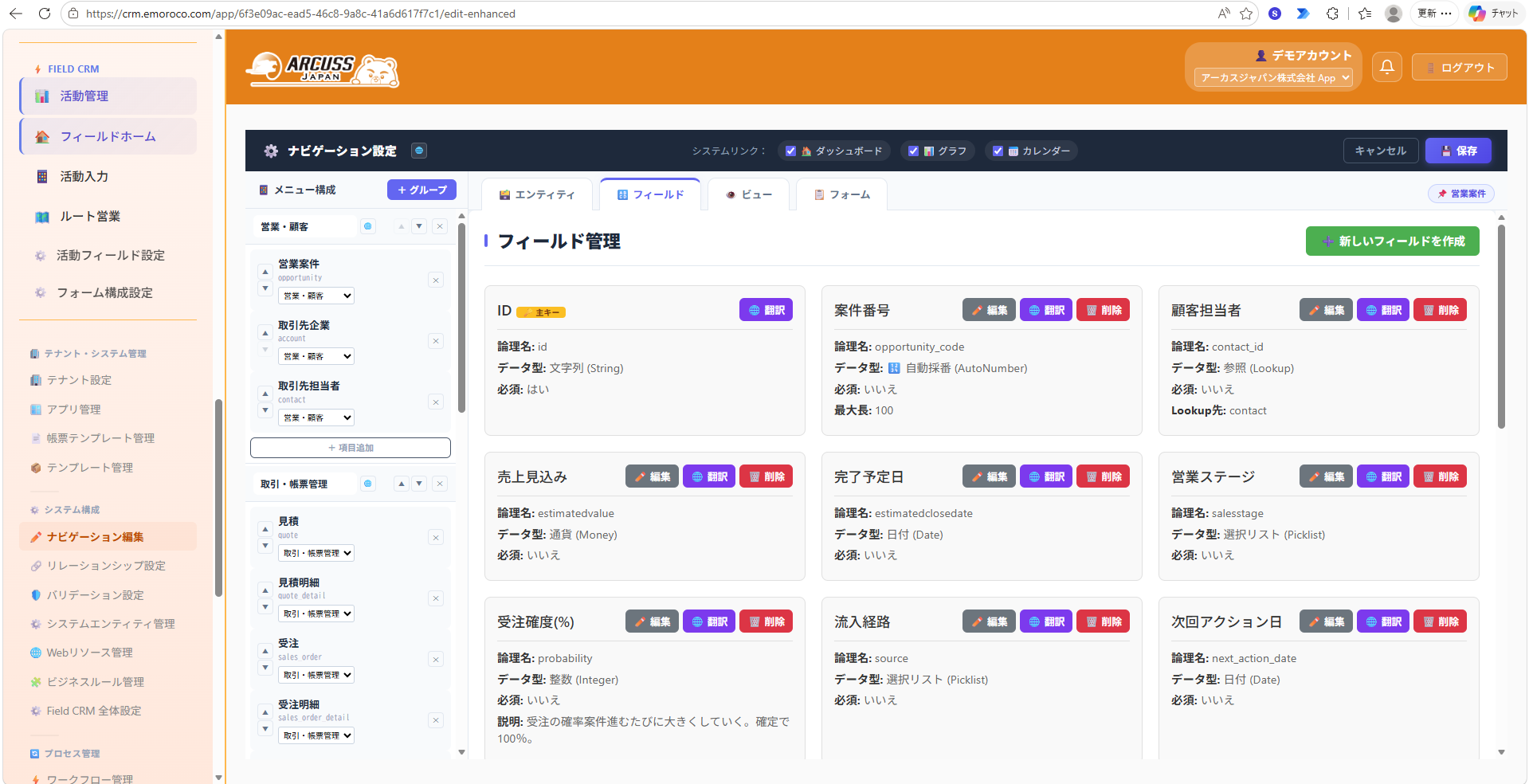
Task: Open フォーム構成設定 in sidebar
Action: [108, 292]
